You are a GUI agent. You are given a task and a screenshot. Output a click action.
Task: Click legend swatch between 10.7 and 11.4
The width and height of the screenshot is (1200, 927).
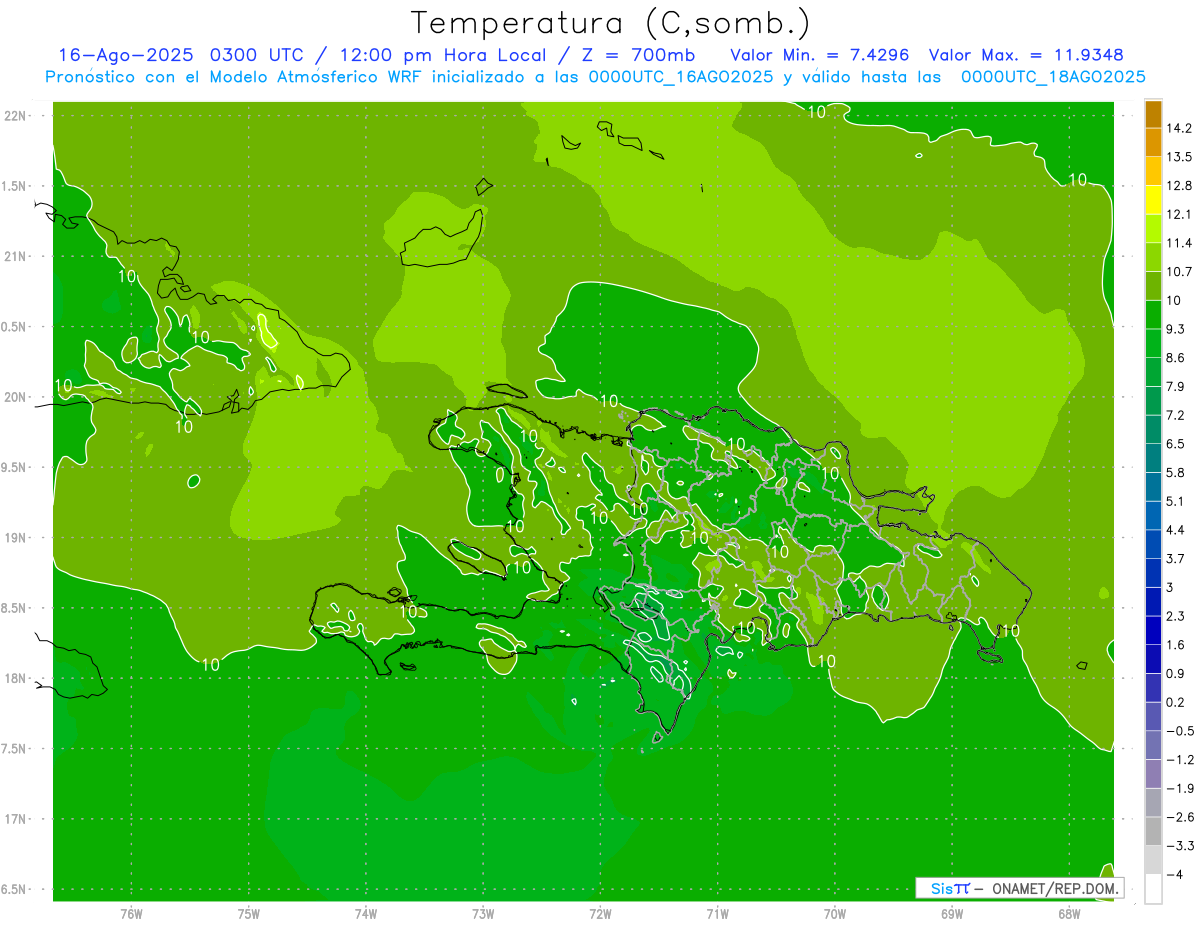[1153, 257]
